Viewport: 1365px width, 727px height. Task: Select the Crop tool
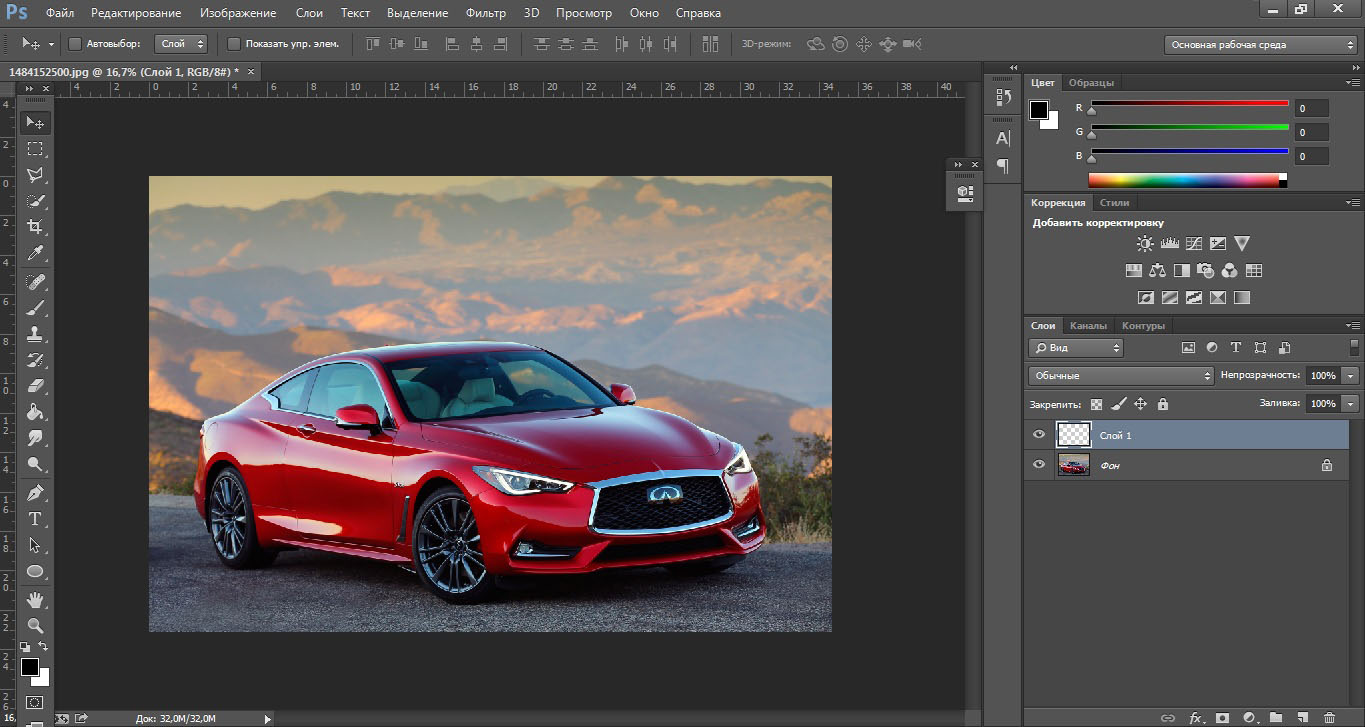35,227
